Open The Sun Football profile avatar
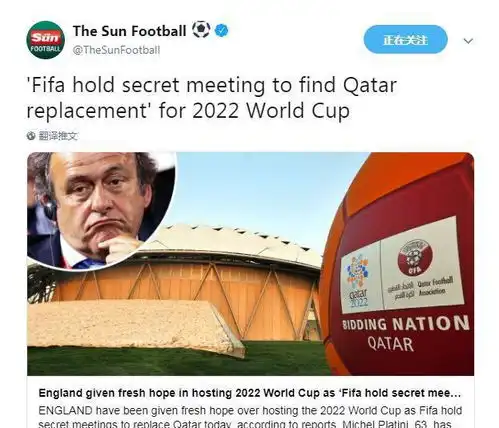Image resolution: width=499 pixels, height=428 pixels. click(x=46, y=40)
